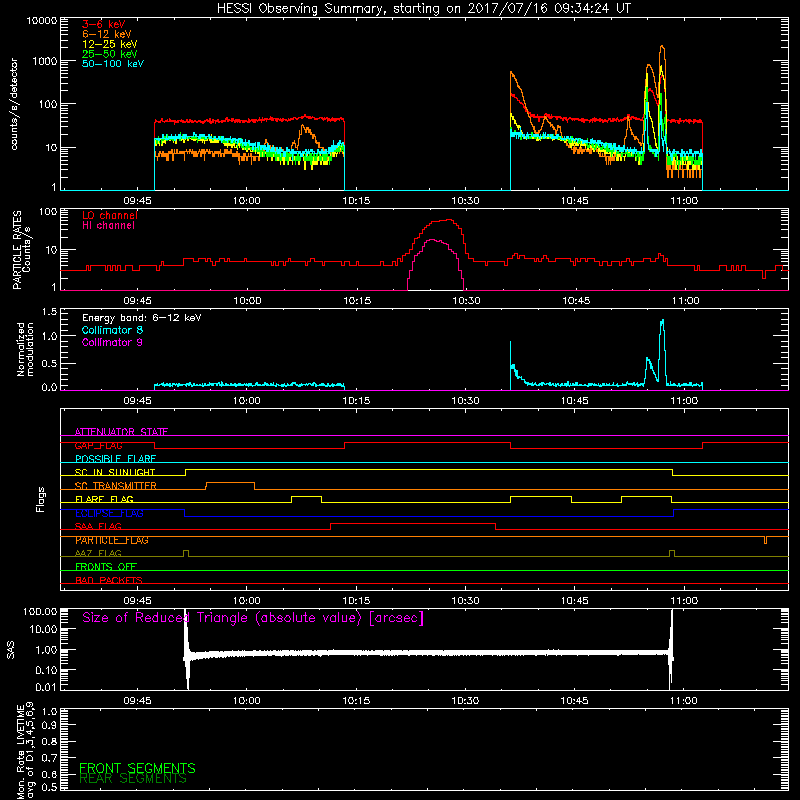
Task: Select the Collimator 8 legend entry
Action: (112, 330)
